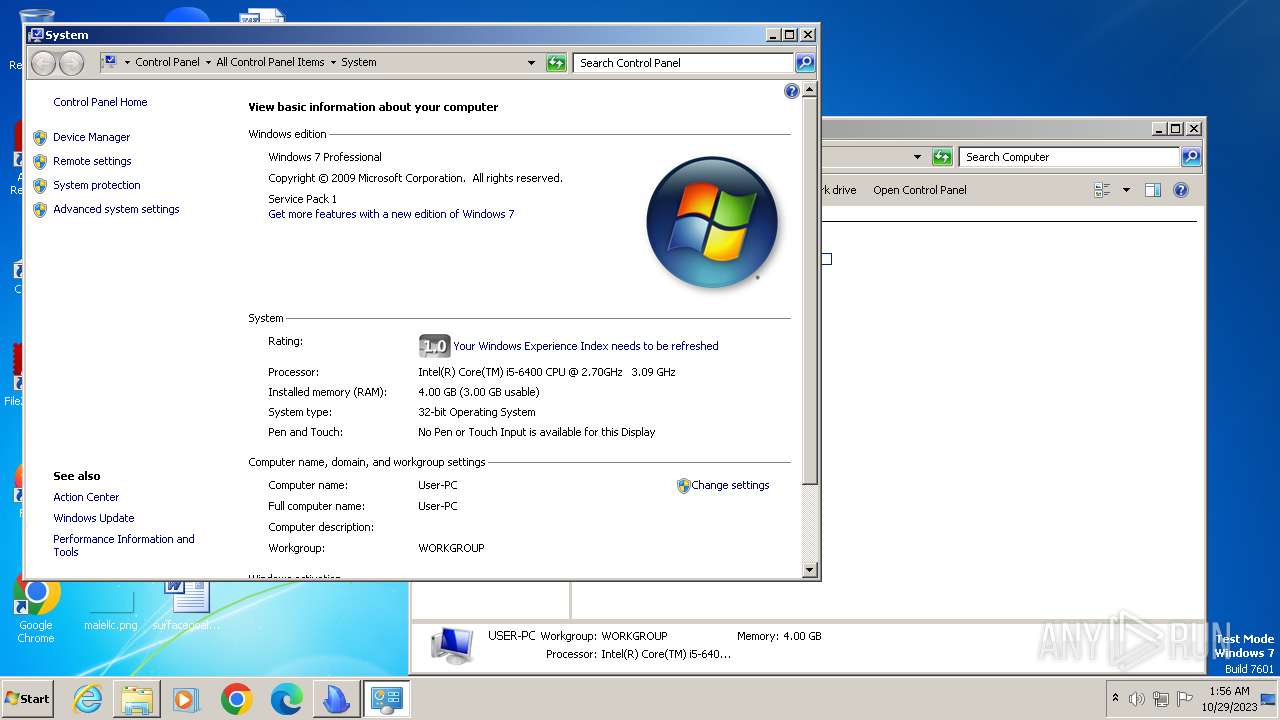Click the volume speaker tray icon

pos(1136,699)
